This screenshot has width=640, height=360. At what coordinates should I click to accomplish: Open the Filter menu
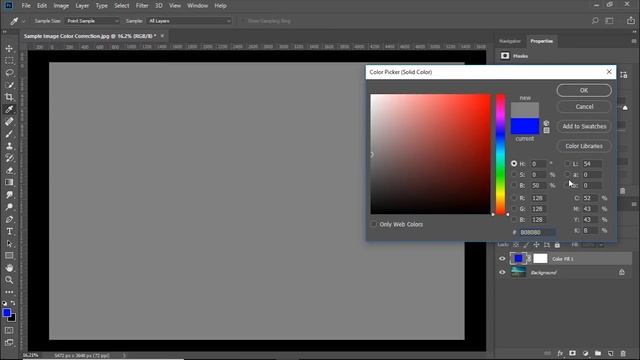coord(142,6)
